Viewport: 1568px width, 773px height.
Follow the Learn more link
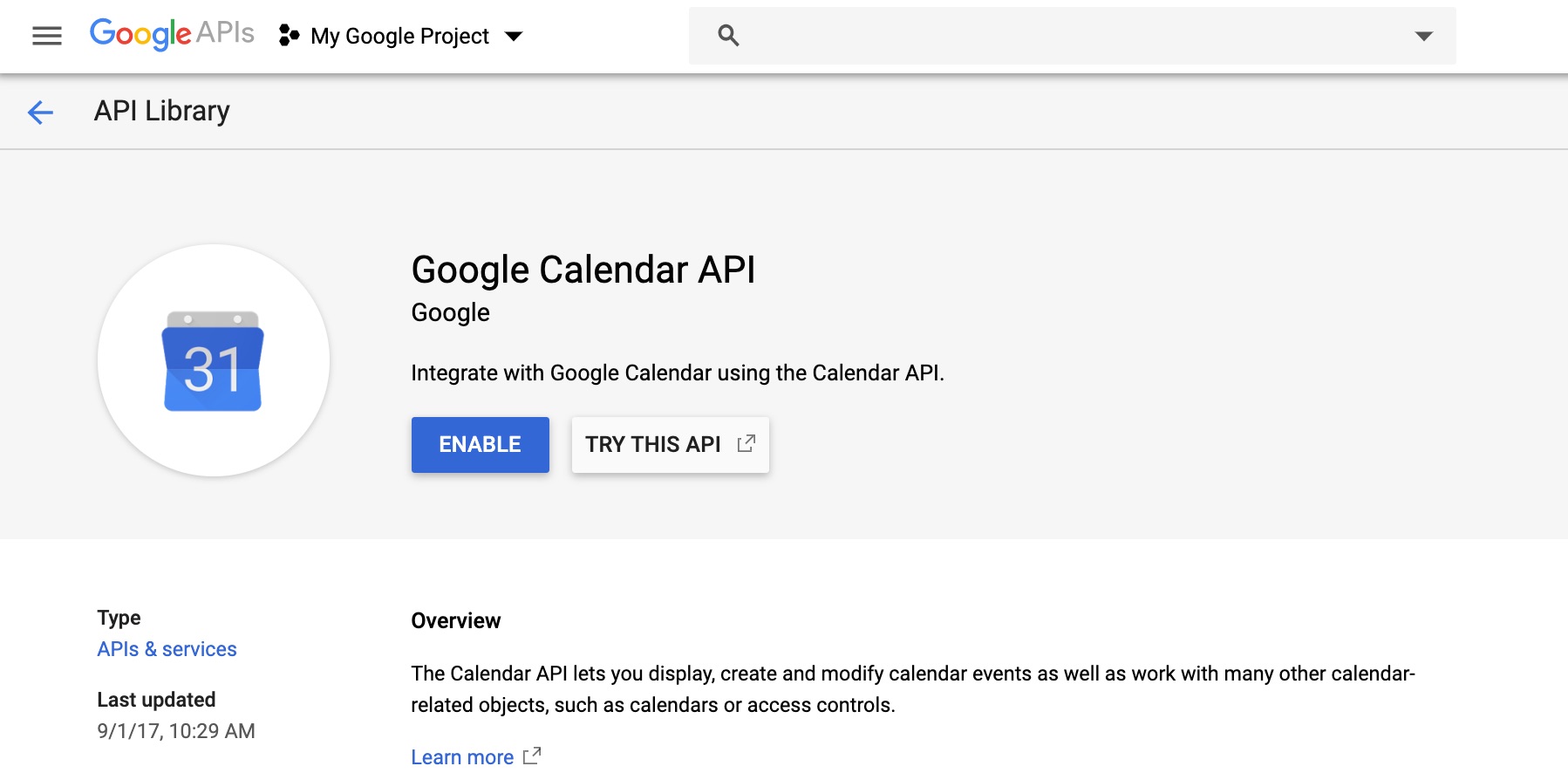pos(462,756)
